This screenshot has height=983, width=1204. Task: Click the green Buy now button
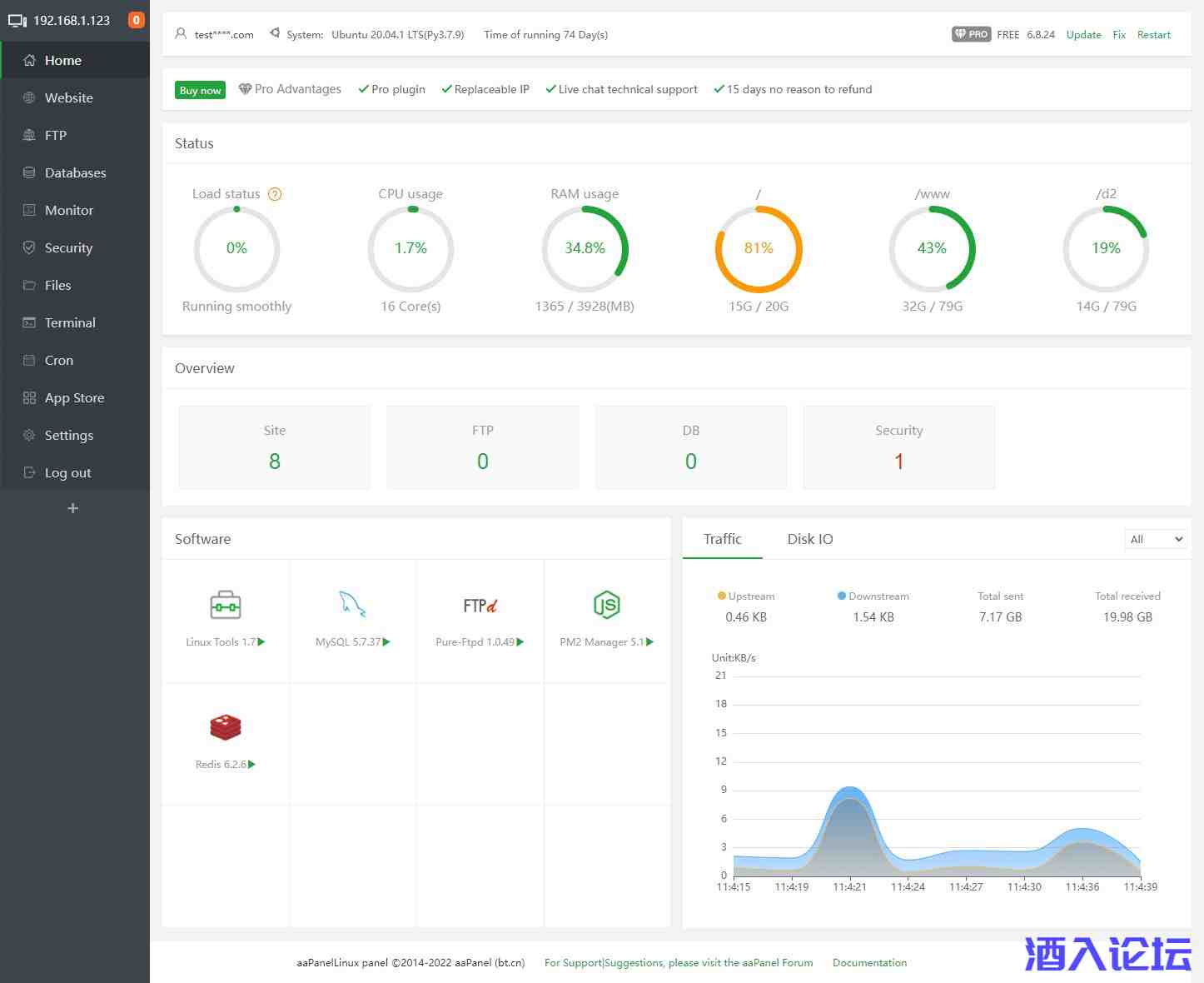pyautogui.click(x=200, y=90)
